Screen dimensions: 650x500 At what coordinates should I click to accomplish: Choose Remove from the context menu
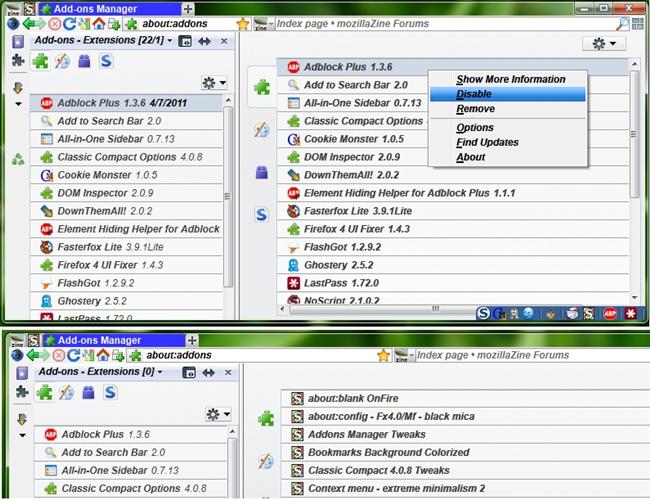coord(507,109)
